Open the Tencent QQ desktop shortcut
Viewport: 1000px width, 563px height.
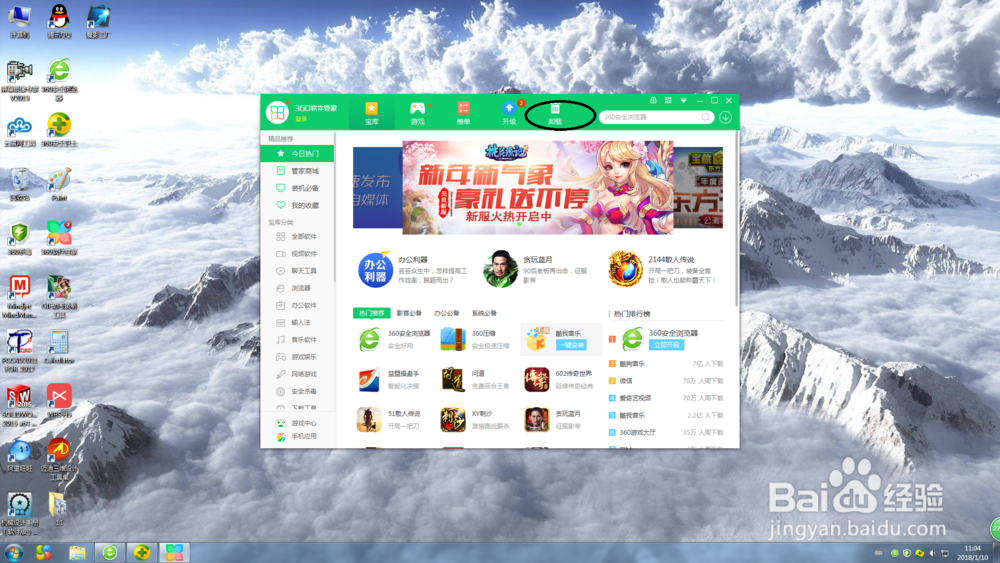[x=59, y=20]
